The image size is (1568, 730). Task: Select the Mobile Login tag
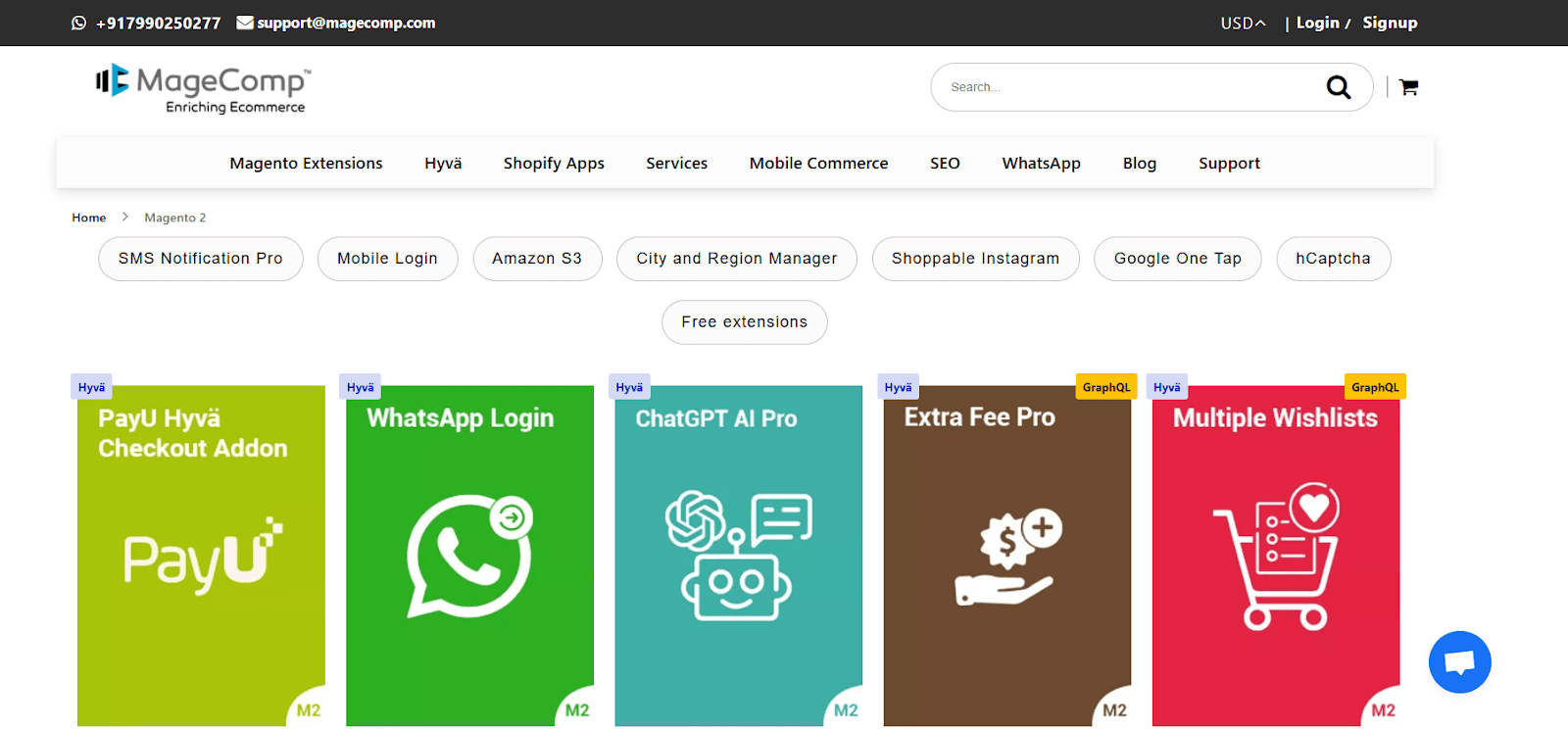pos(387,259)
